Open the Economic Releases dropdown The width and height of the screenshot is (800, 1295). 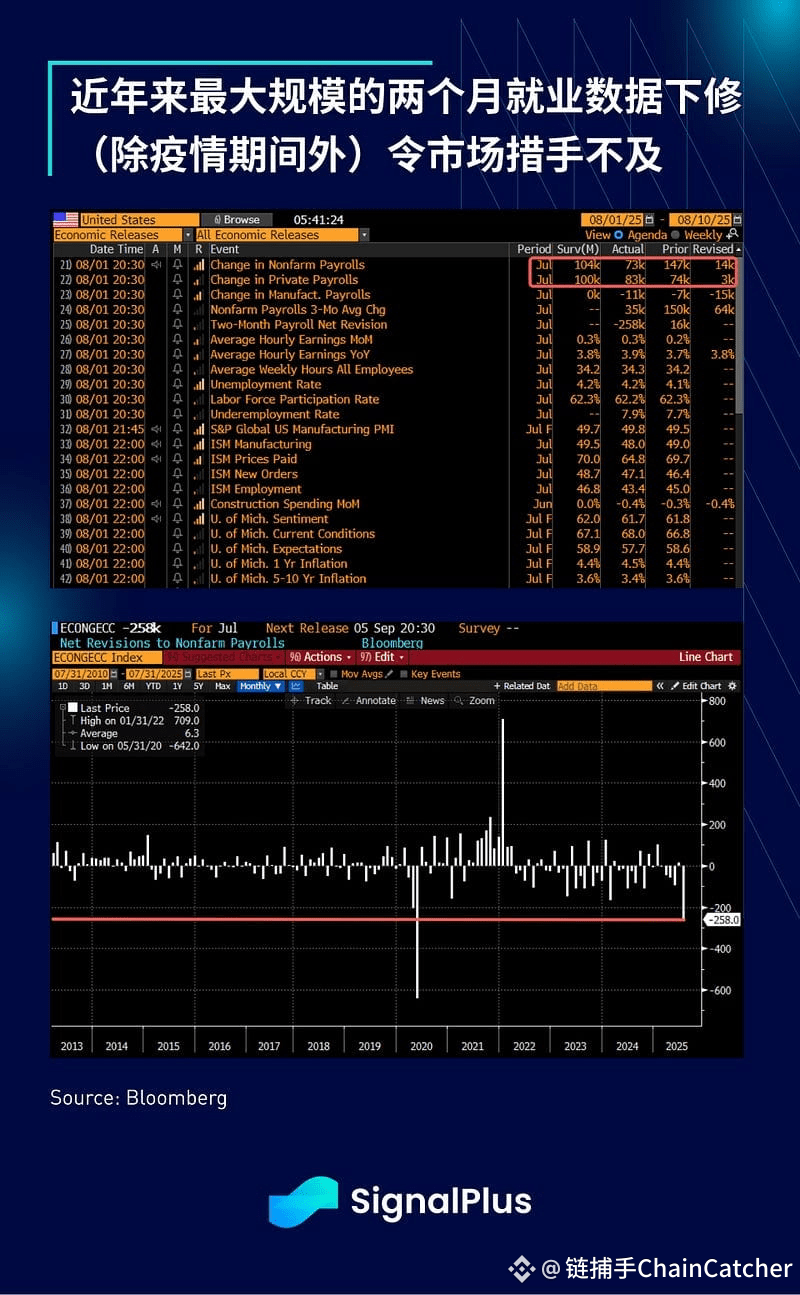(x=123, y=235)
